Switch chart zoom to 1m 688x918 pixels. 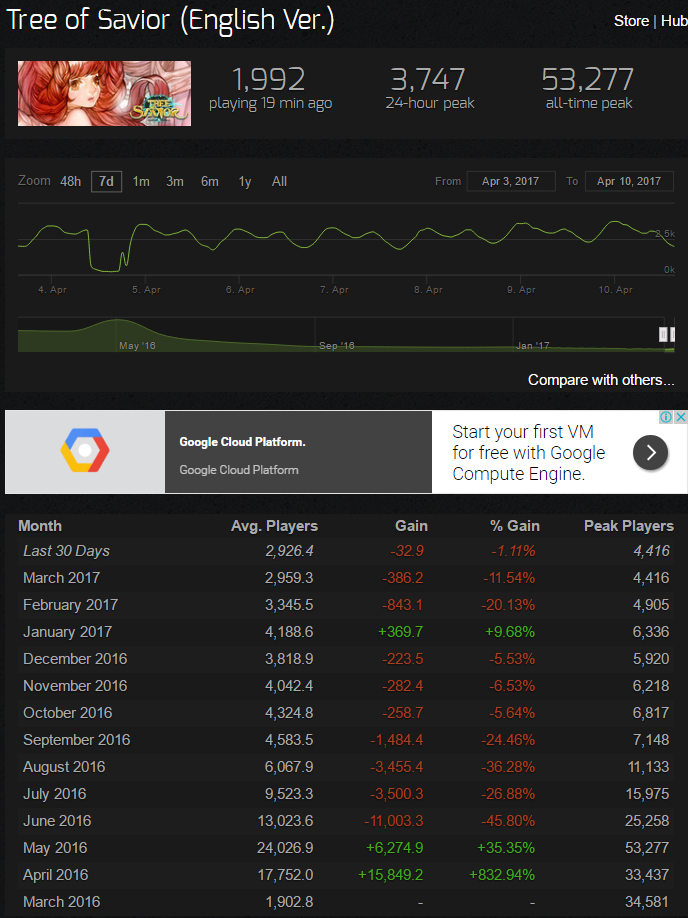point(141,181)
